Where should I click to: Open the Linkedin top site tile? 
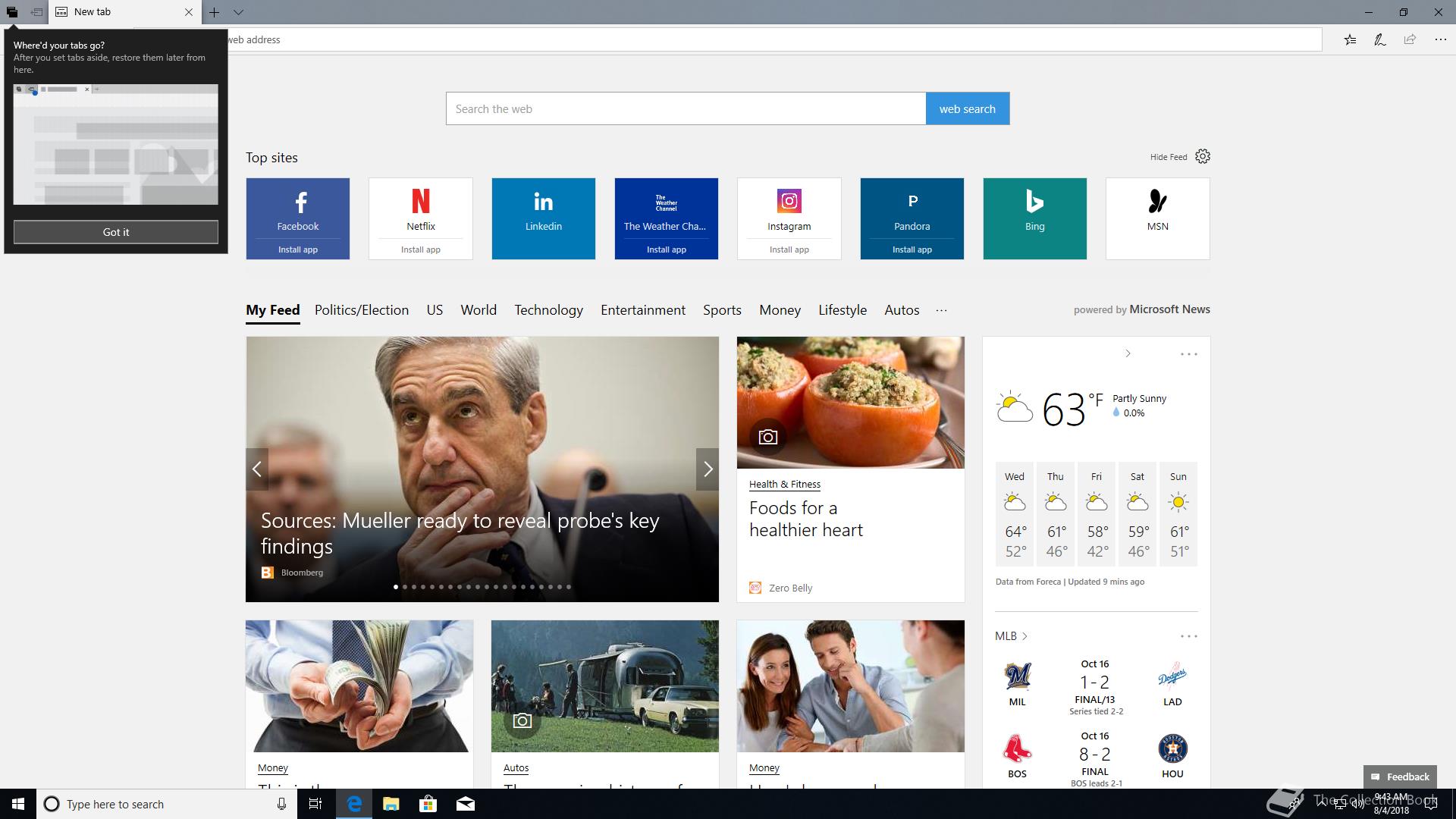pos(544,218)
